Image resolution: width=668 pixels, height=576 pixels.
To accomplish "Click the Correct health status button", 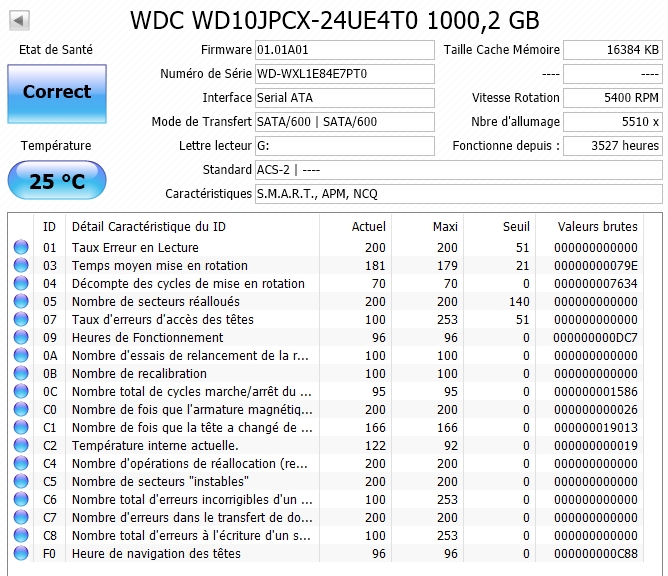I will [57, 94].
